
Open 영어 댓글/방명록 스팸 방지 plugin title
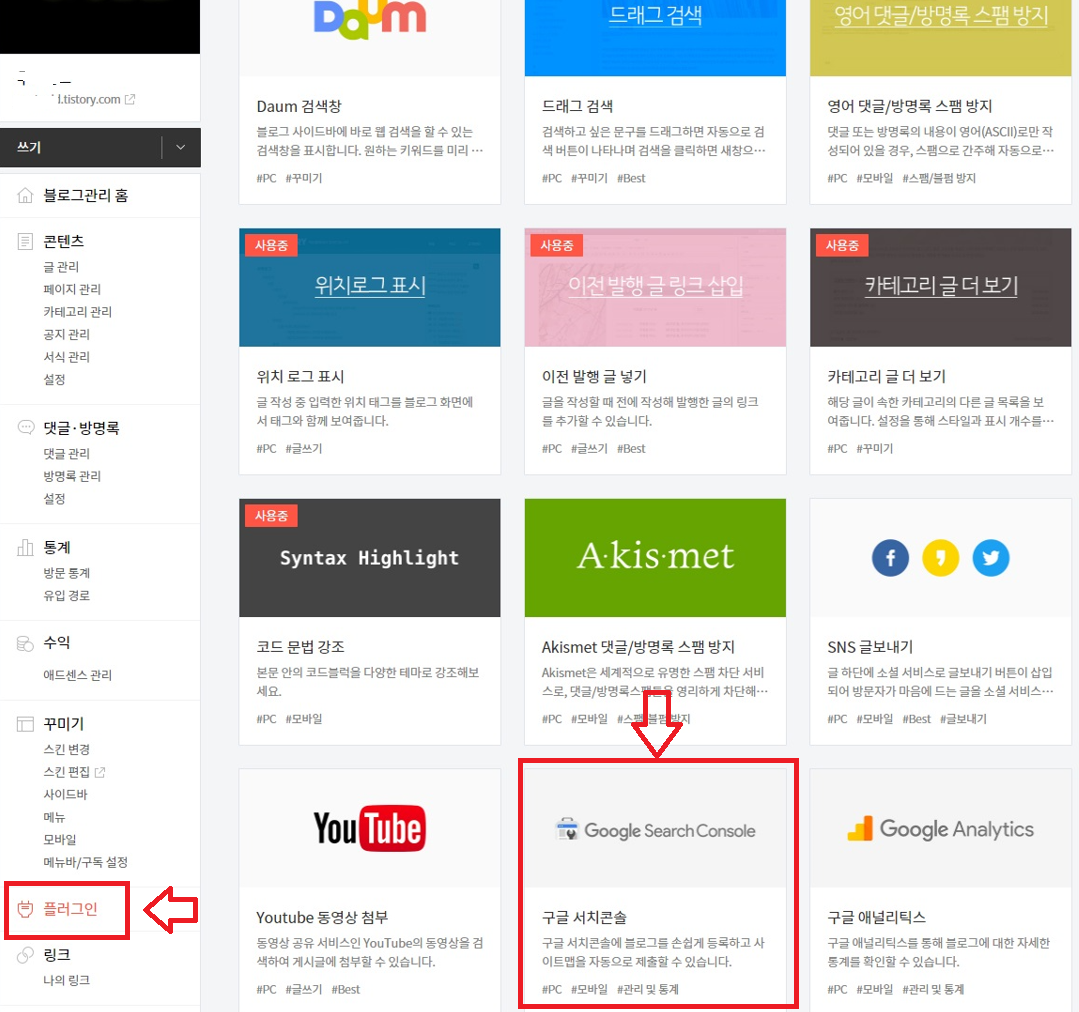click(x=910, y=107)
